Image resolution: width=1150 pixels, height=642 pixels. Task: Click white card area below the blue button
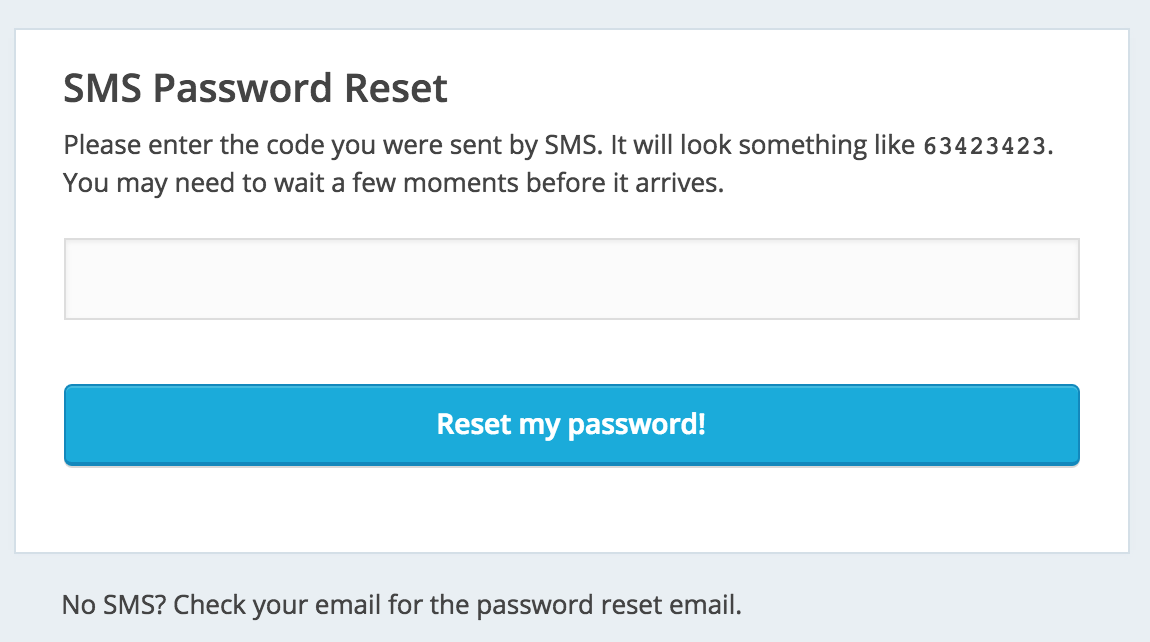pos(571,508)
